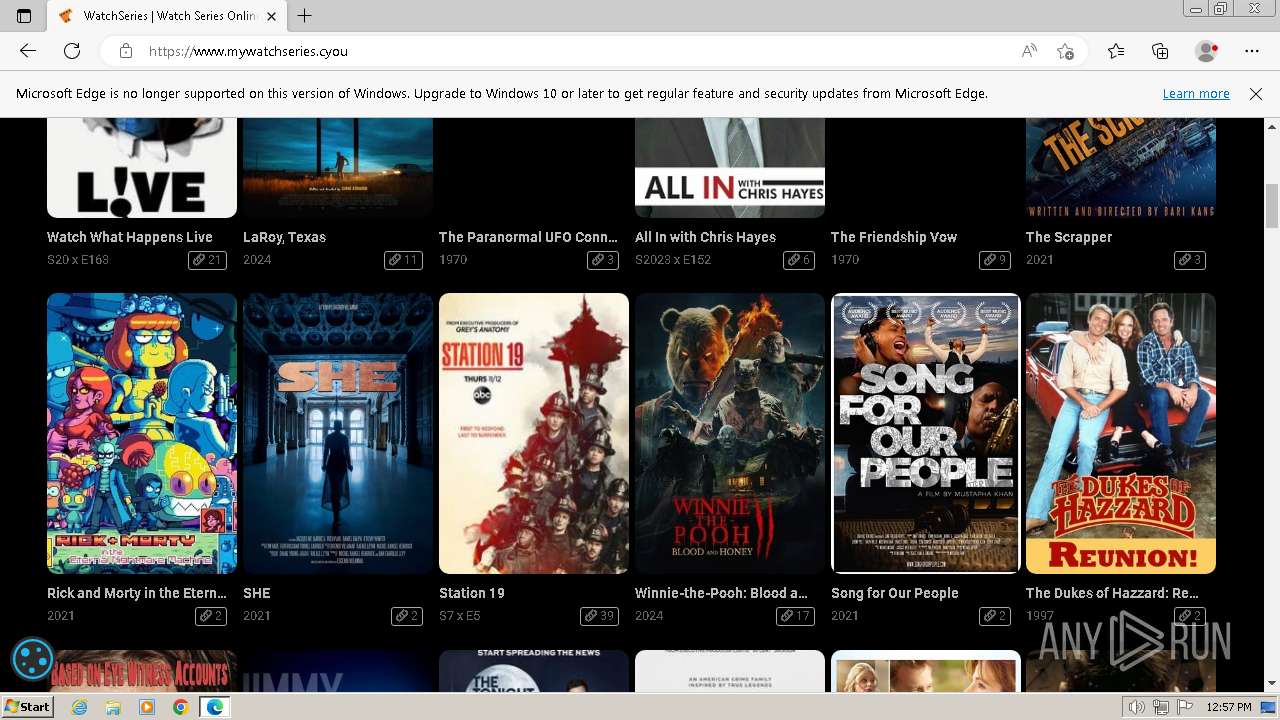Open SHE movie poster

click(x=338, y=433)
